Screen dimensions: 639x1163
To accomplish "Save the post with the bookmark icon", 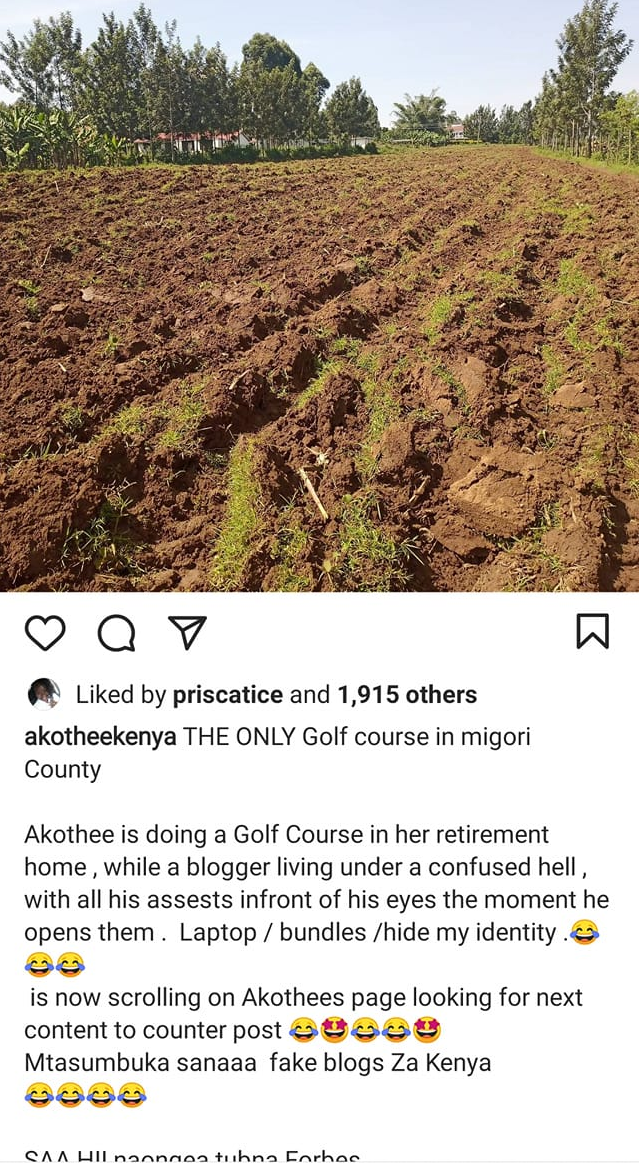I will 593,631.
